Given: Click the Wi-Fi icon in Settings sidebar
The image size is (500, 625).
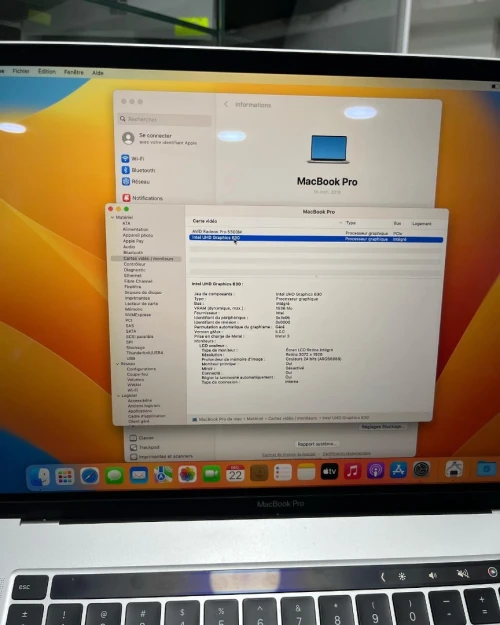Looking at the screenshot, I should tap(126, 158).
